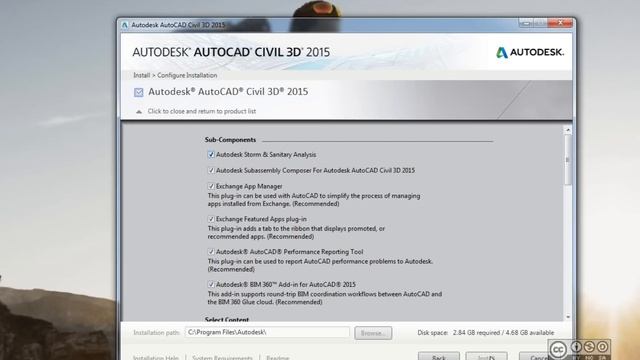The height and width of the screenshot is (360, 640).
Task: Minimize the installer window
Action: (x=526, y=23)
